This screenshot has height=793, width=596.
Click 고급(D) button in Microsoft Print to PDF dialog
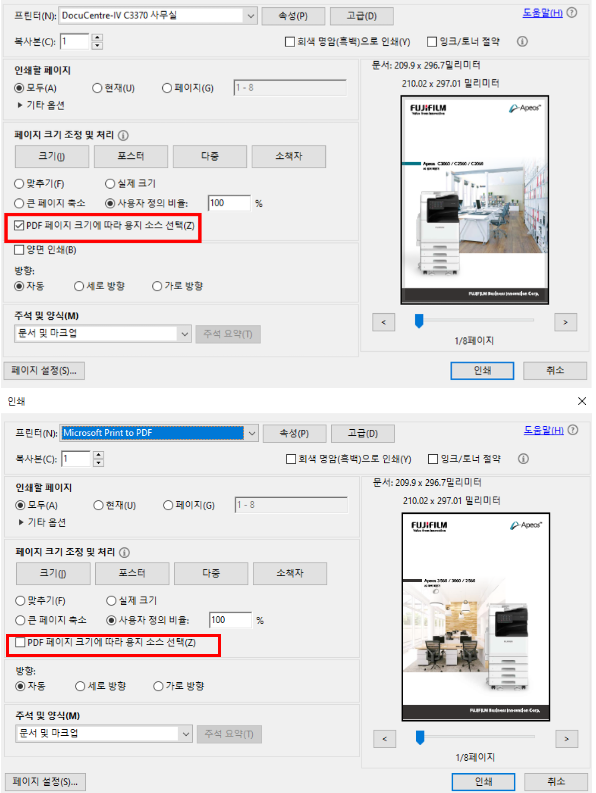(x=362, y=433)
